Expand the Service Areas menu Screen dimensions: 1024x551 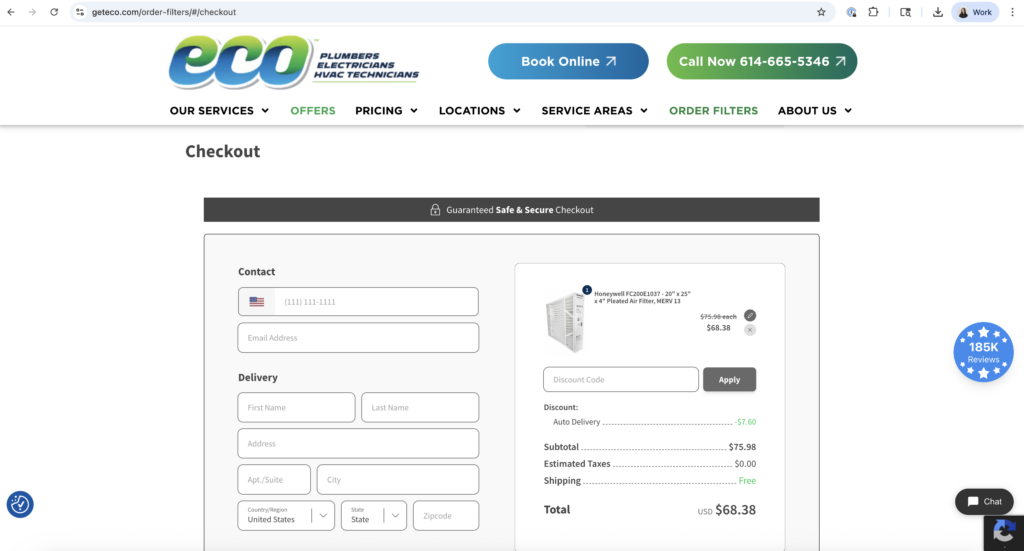pos(594,111)
